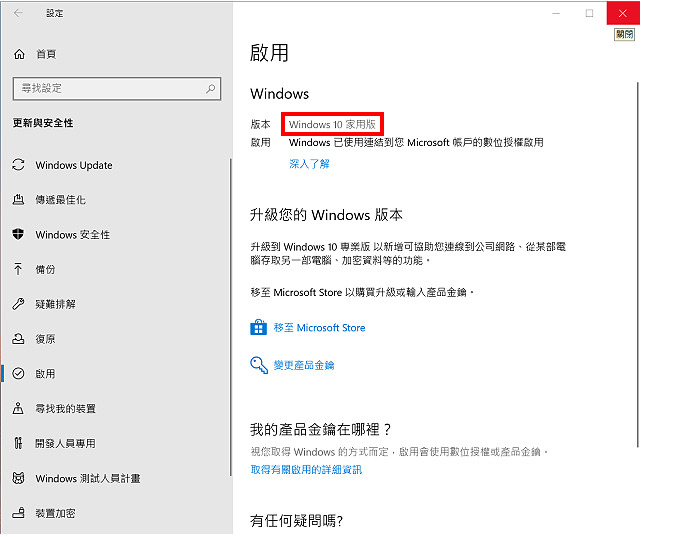Go to 首頁 home page
The image size is (694, 537).
[x=46, y=54]
